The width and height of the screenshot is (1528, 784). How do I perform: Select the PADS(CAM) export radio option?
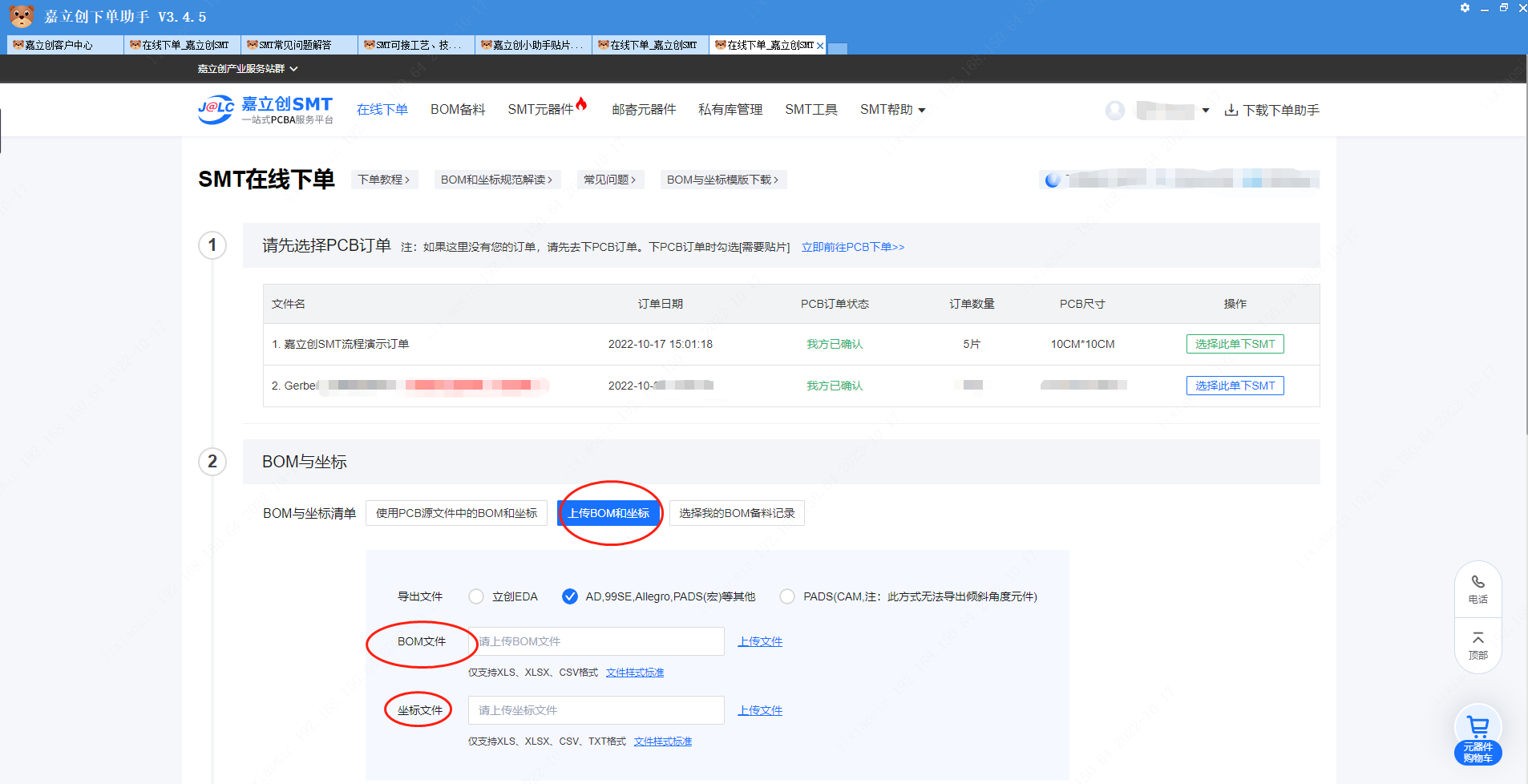(x=787, y=596)
